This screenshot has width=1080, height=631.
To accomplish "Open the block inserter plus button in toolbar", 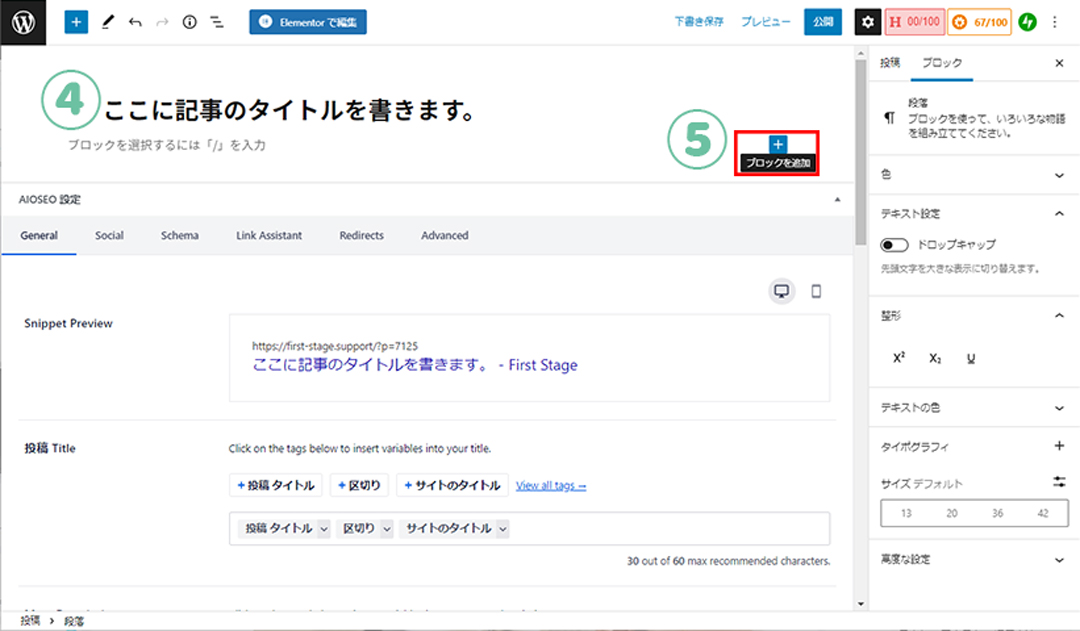I will pyautogui.click(x=76, y=21).
